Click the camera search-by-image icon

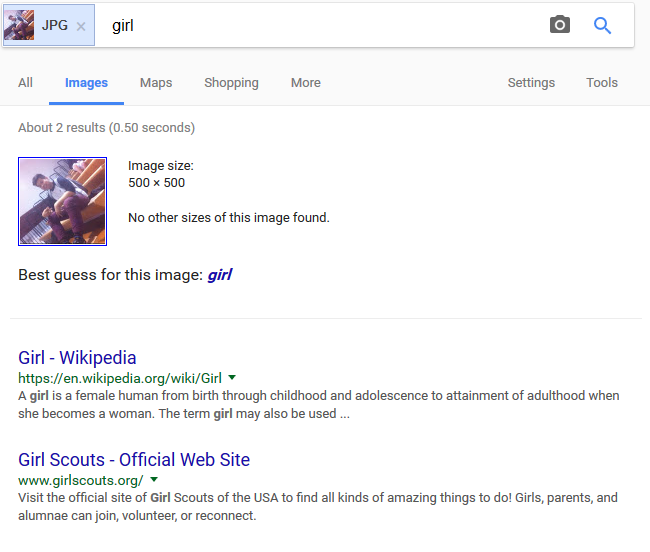(560, 25)
